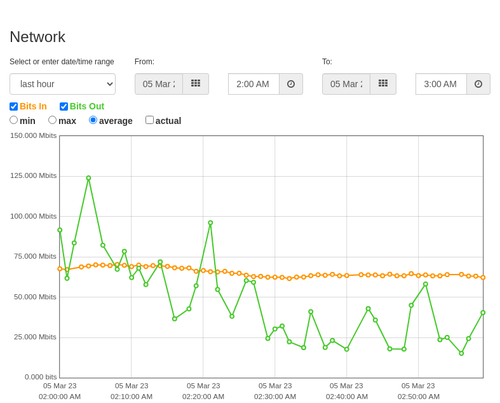Open the last hour range dropdown
The width and height of the screenshot is (500, 403).
pos(63,84)
